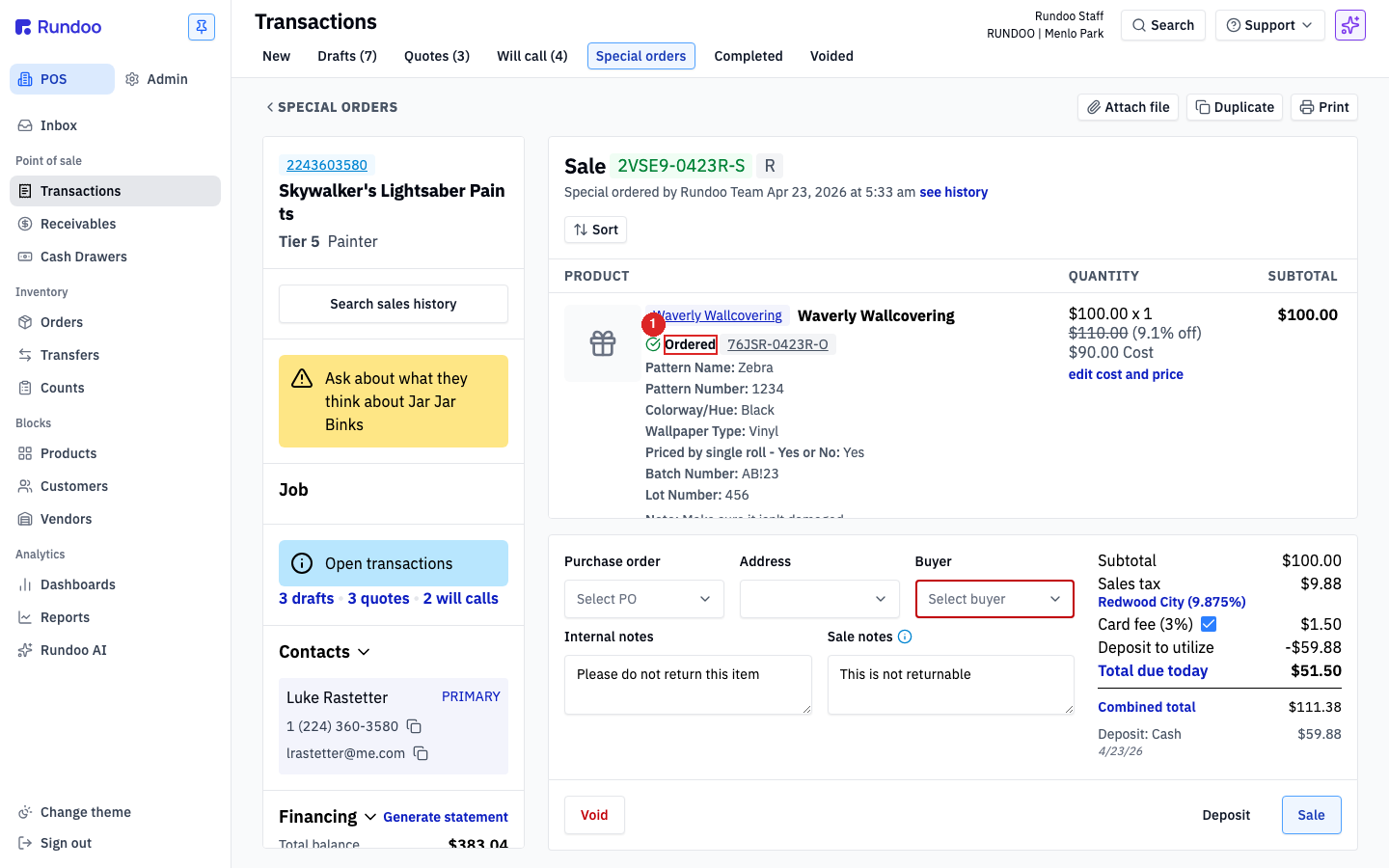Click the see history link
This screenshot has width=1389, height=868.
pos(954,192)
